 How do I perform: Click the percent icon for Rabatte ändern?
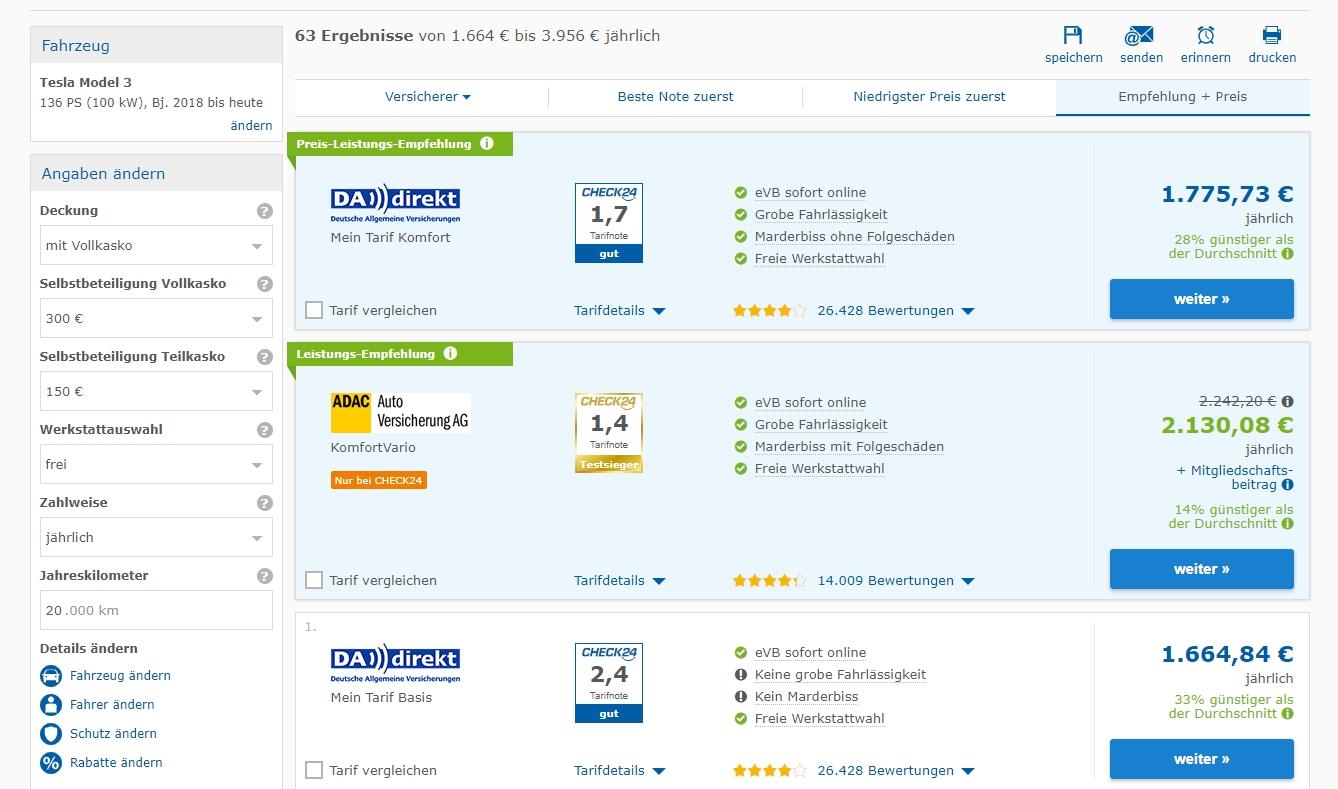pos(51,762)
